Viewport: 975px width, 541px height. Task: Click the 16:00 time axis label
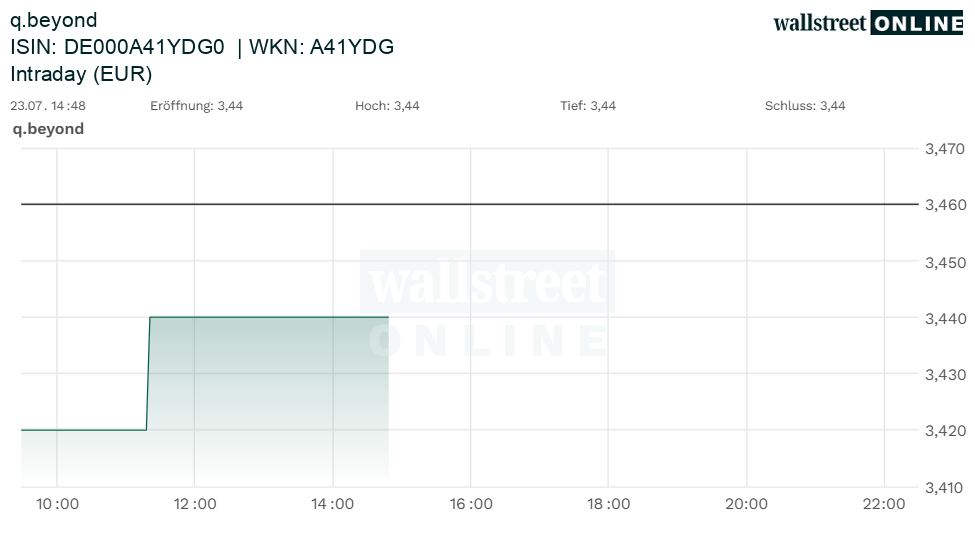(x=471, y=504)
